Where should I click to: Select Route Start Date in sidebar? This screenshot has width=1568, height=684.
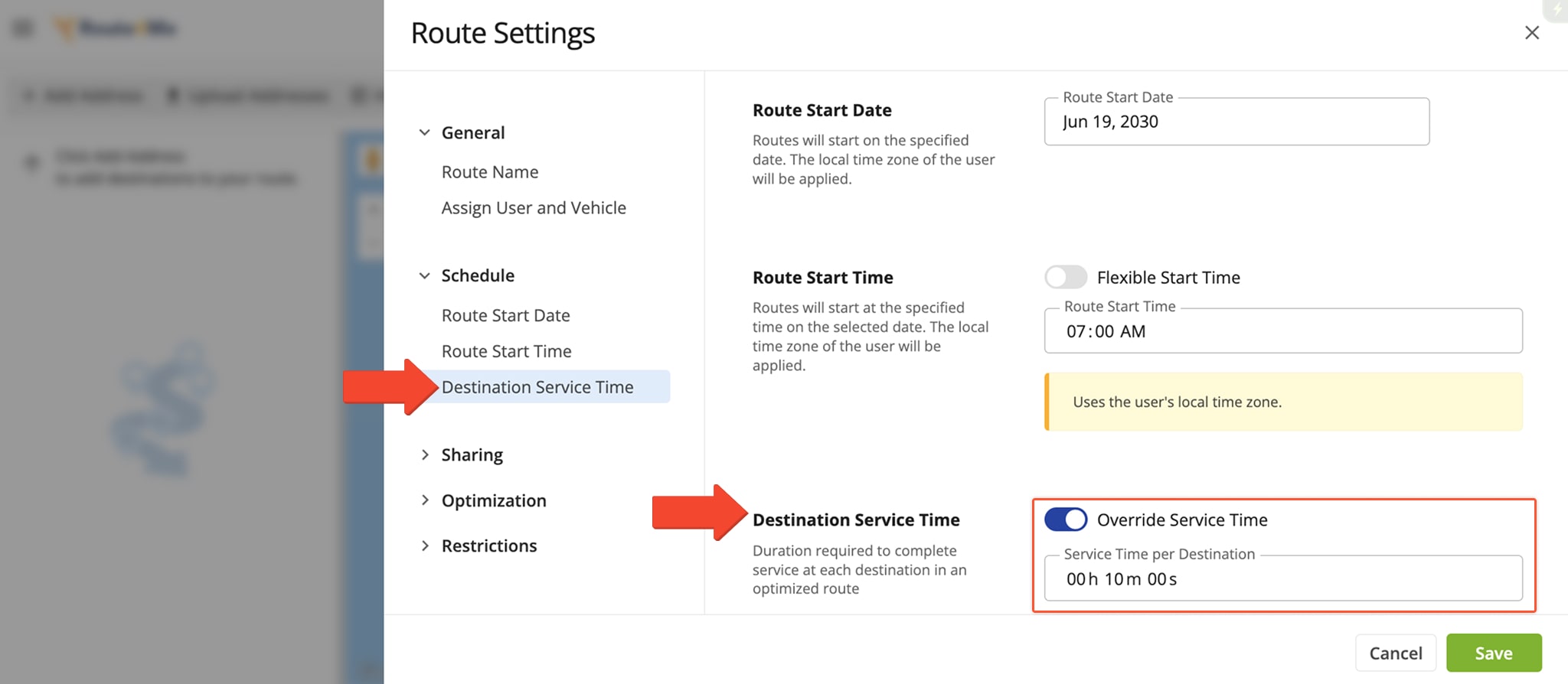point(505,315)
